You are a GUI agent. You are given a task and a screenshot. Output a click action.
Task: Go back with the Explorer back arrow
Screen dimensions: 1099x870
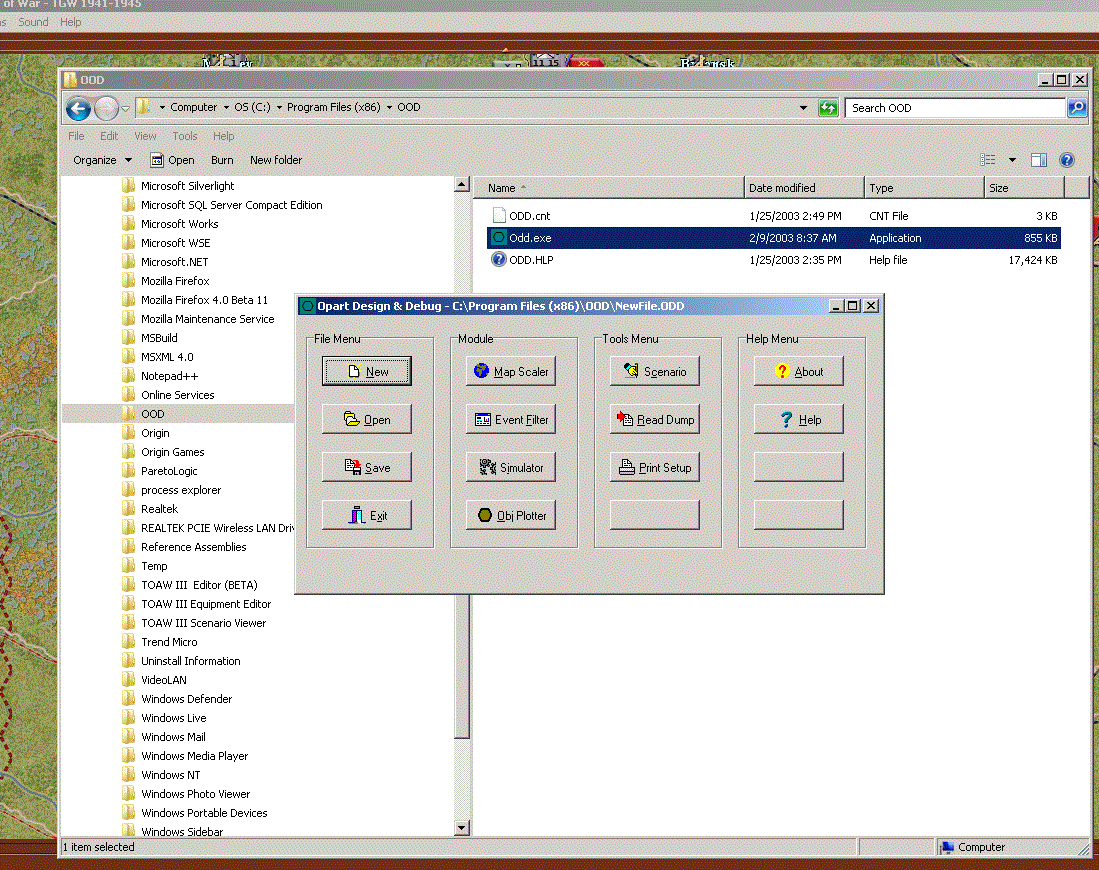point(78,109)
